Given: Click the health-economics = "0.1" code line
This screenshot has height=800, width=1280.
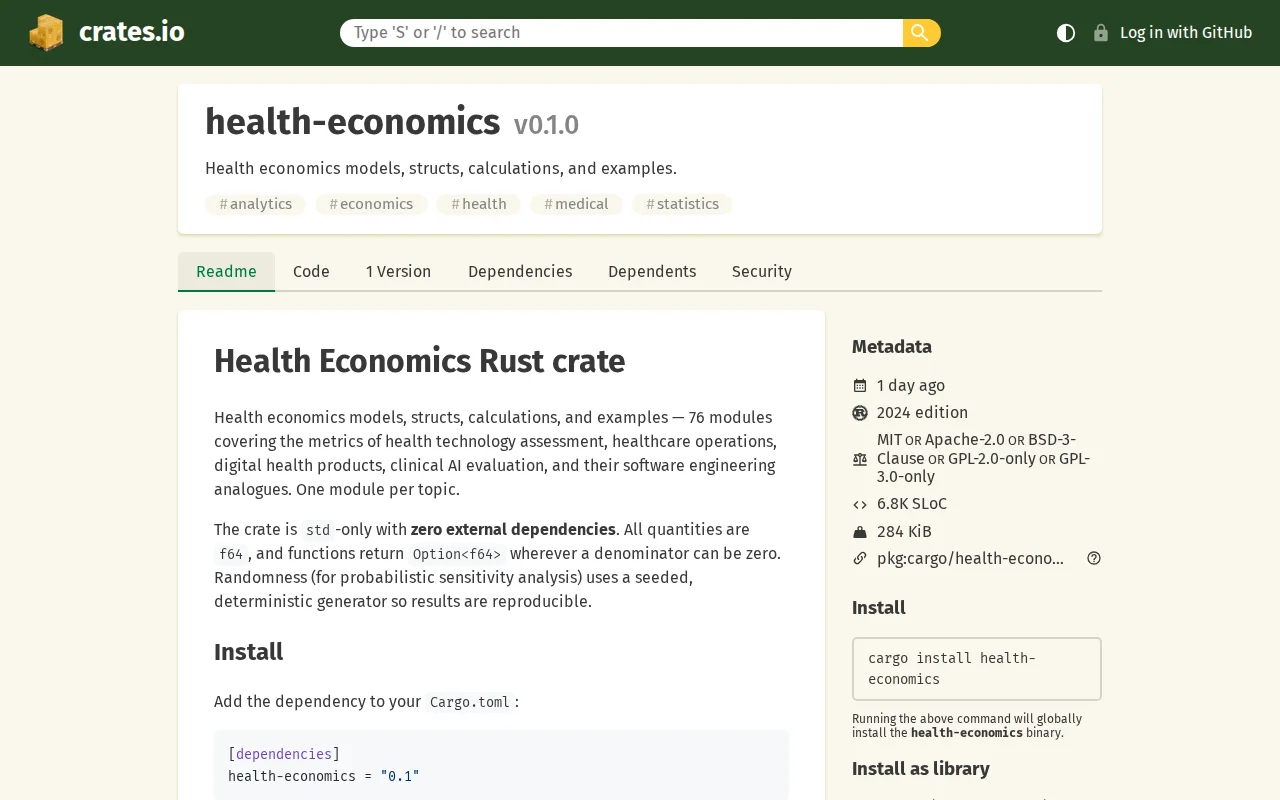Looking at the screenshot, I should 324,776.
